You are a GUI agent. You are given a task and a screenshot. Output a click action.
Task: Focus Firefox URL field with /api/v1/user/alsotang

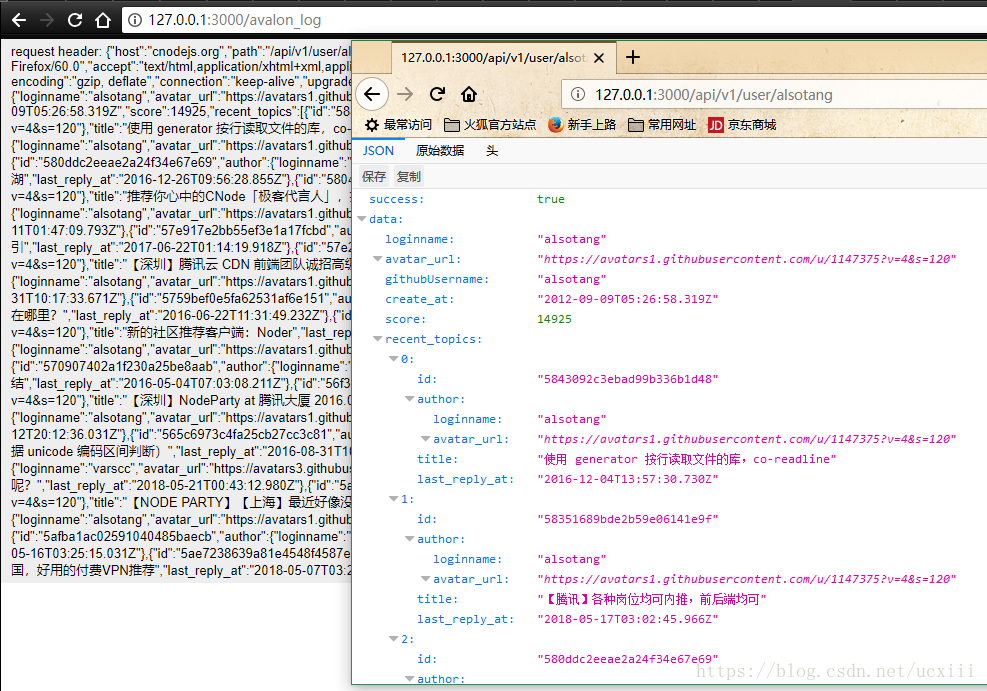[774, 94]
